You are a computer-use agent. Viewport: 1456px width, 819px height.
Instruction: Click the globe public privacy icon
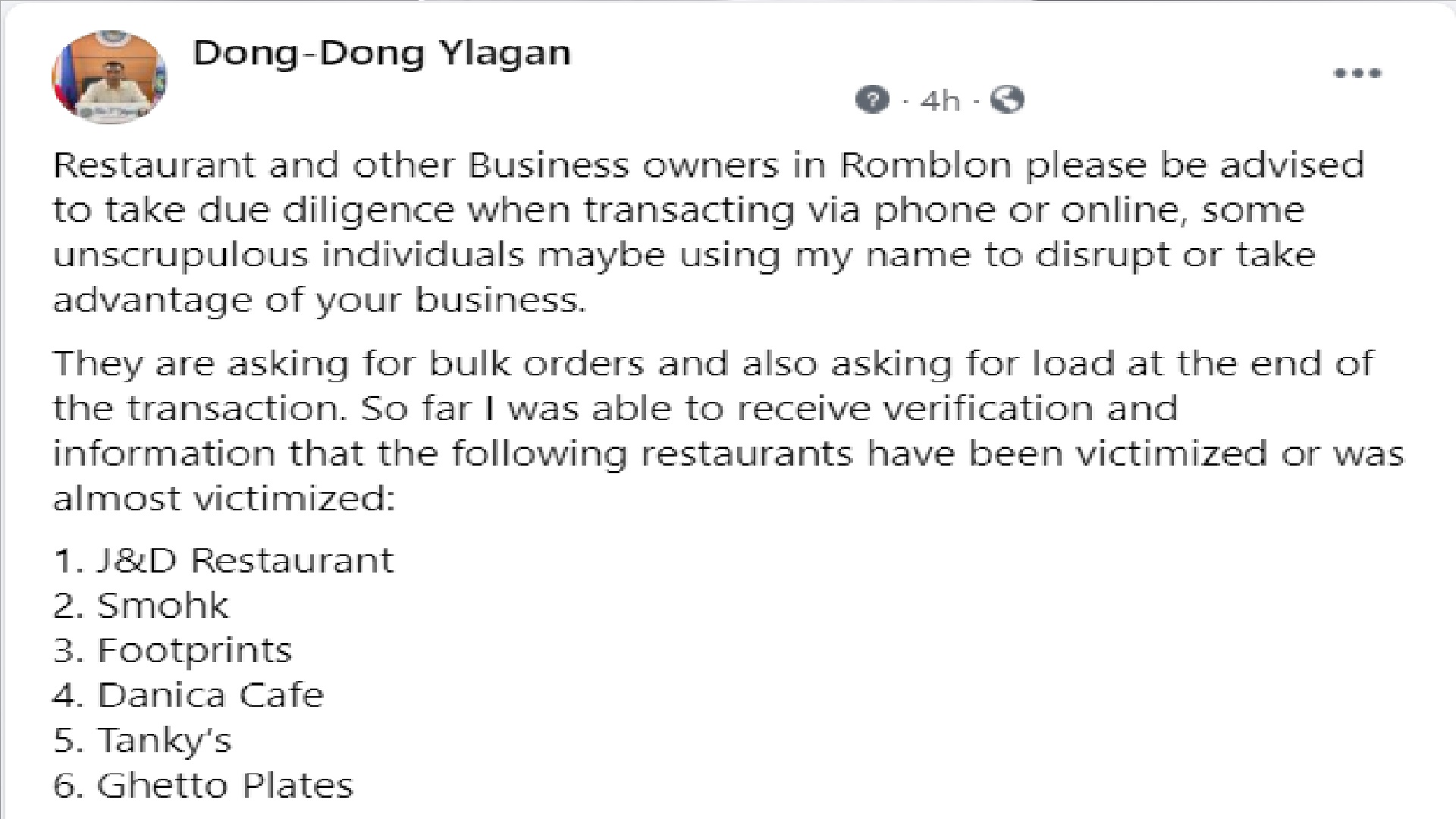click(1007, 99)
